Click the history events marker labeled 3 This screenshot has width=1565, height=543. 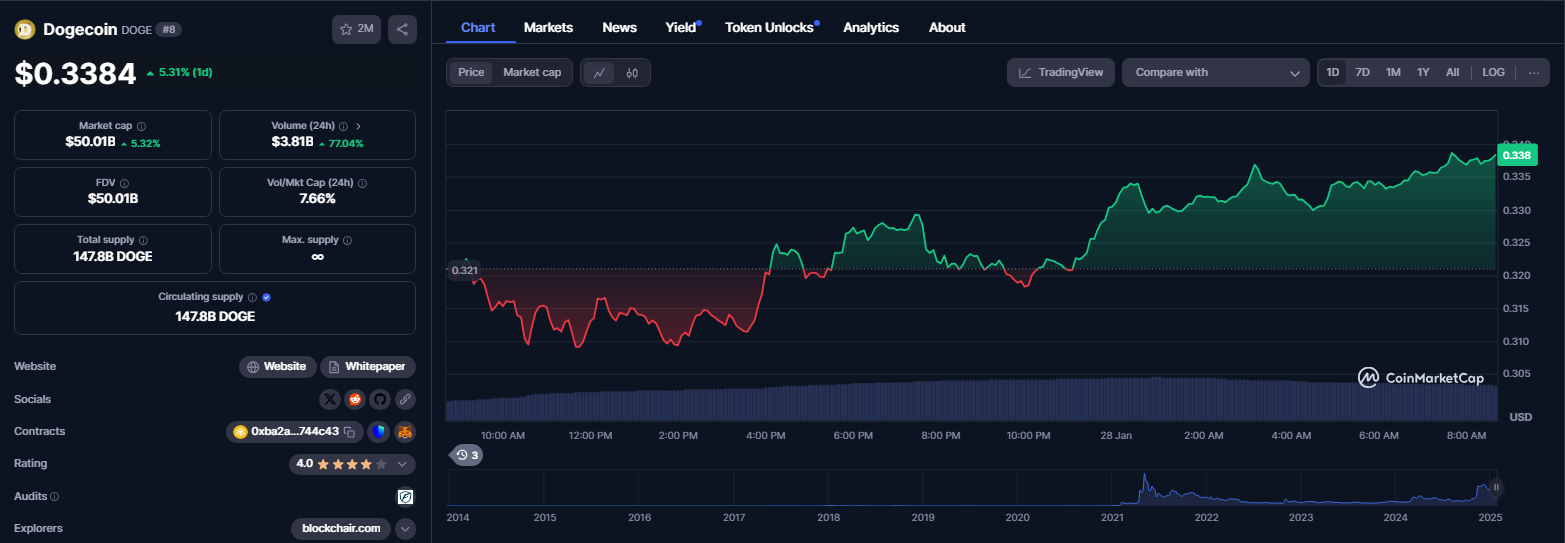coord(467,455)
